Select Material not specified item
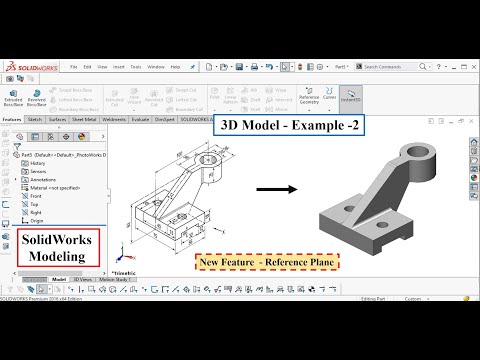 pyautogui.click(x=51, y=188)
